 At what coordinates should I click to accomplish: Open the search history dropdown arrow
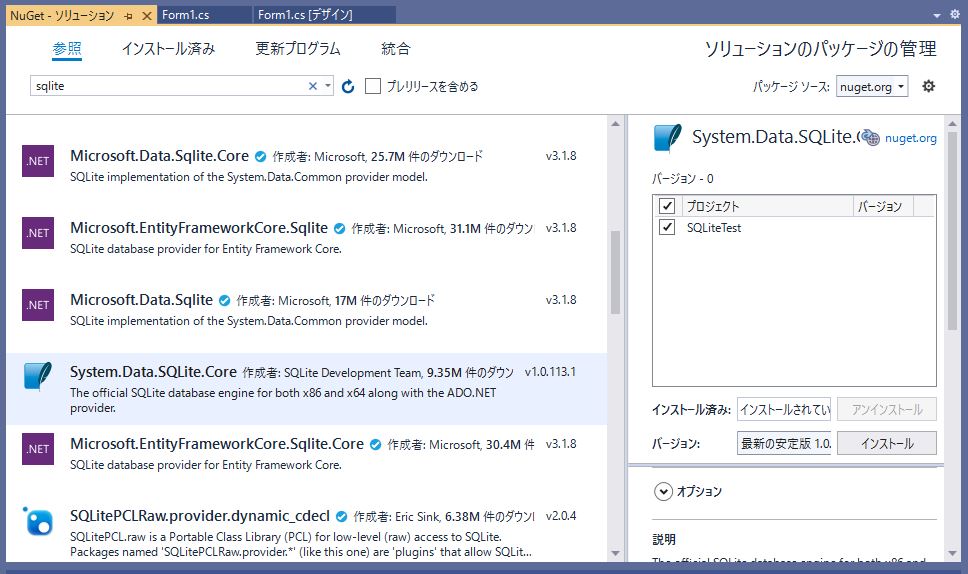pos(328,86)
